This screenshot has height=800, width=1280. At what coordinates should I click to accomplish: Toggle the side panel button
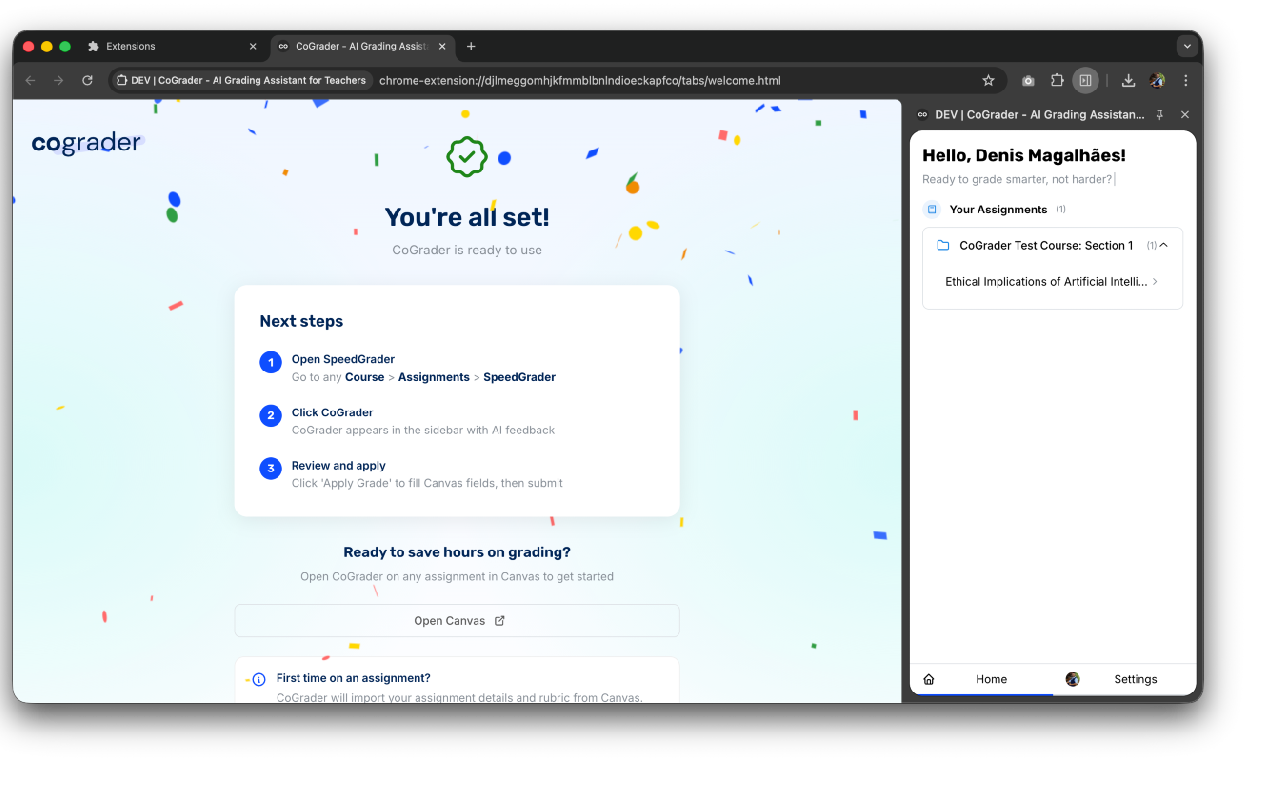tap(1085, 80)
